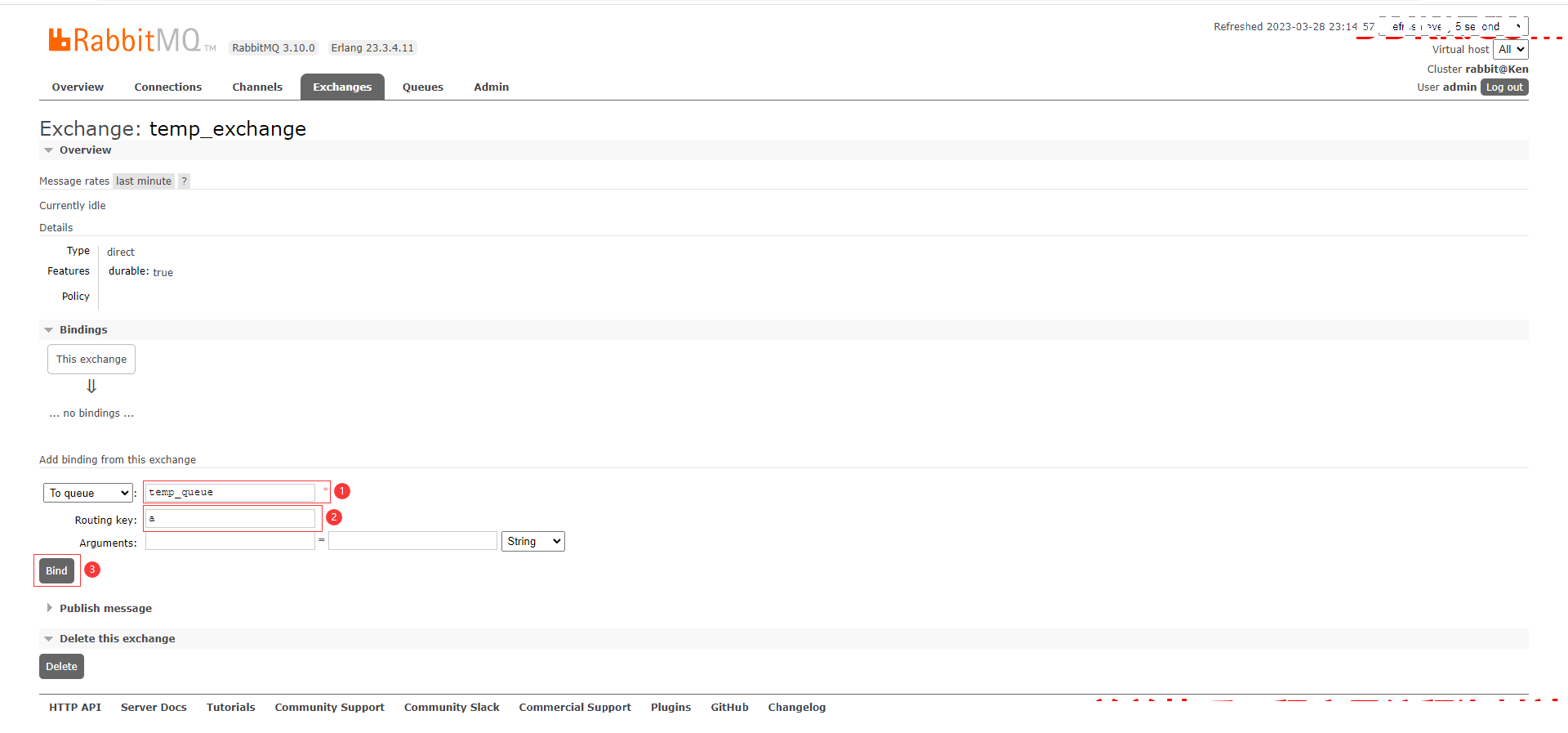Image resolution: width=1568 pixels, height=733 pixels.
Task: Open the Changelog footer link
Action: (x=796, y=707)
